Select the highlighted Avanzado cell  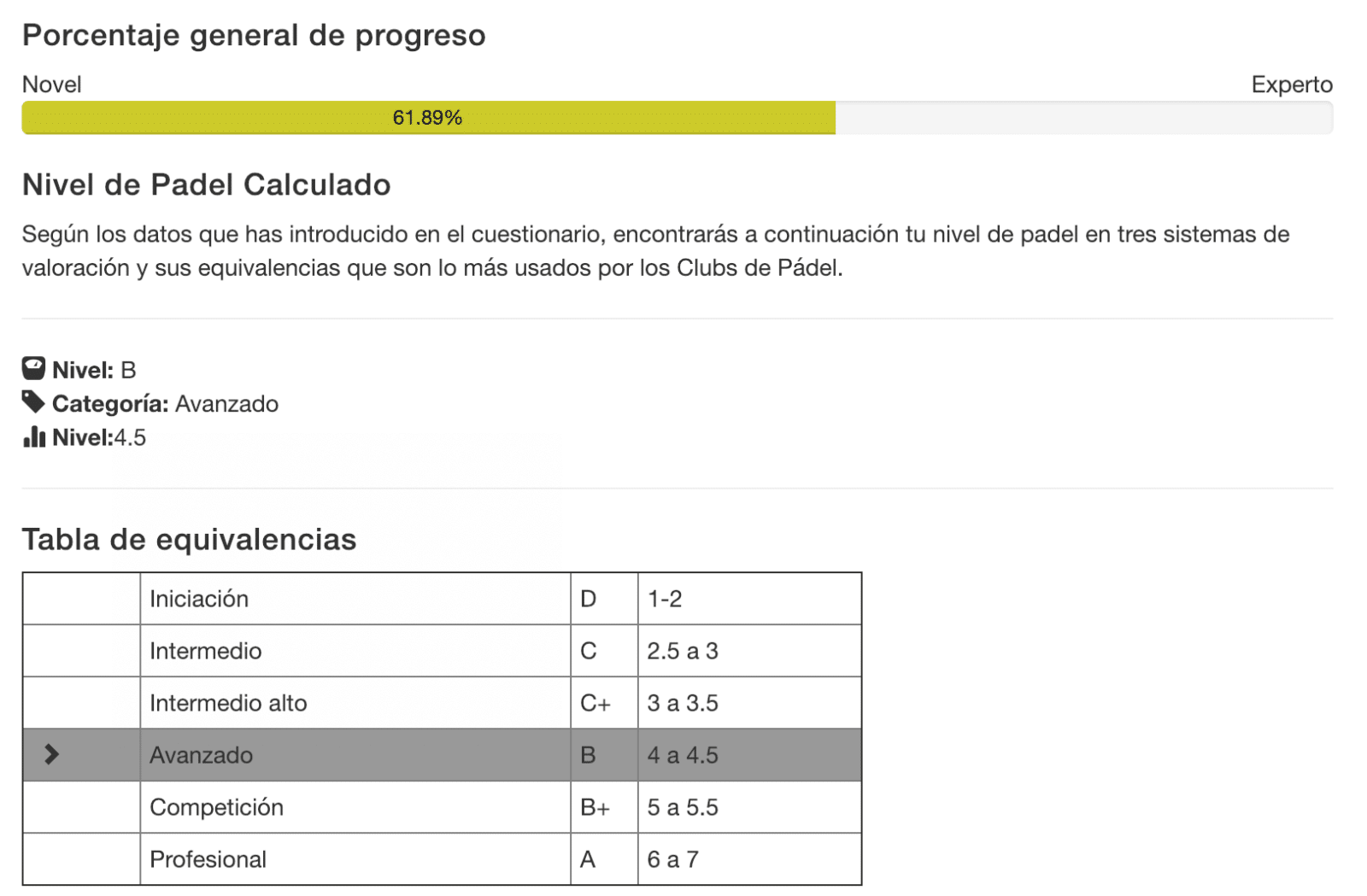click(355, 755)
